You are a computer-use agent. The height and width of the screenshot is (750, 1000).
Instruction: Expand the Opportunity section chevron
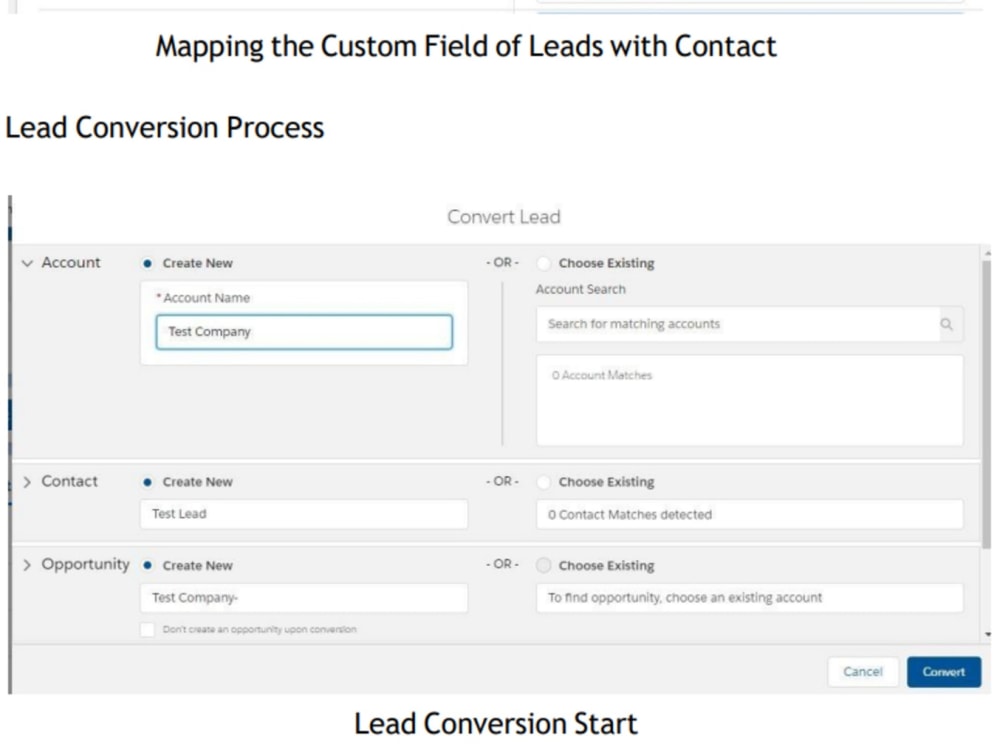27,565
